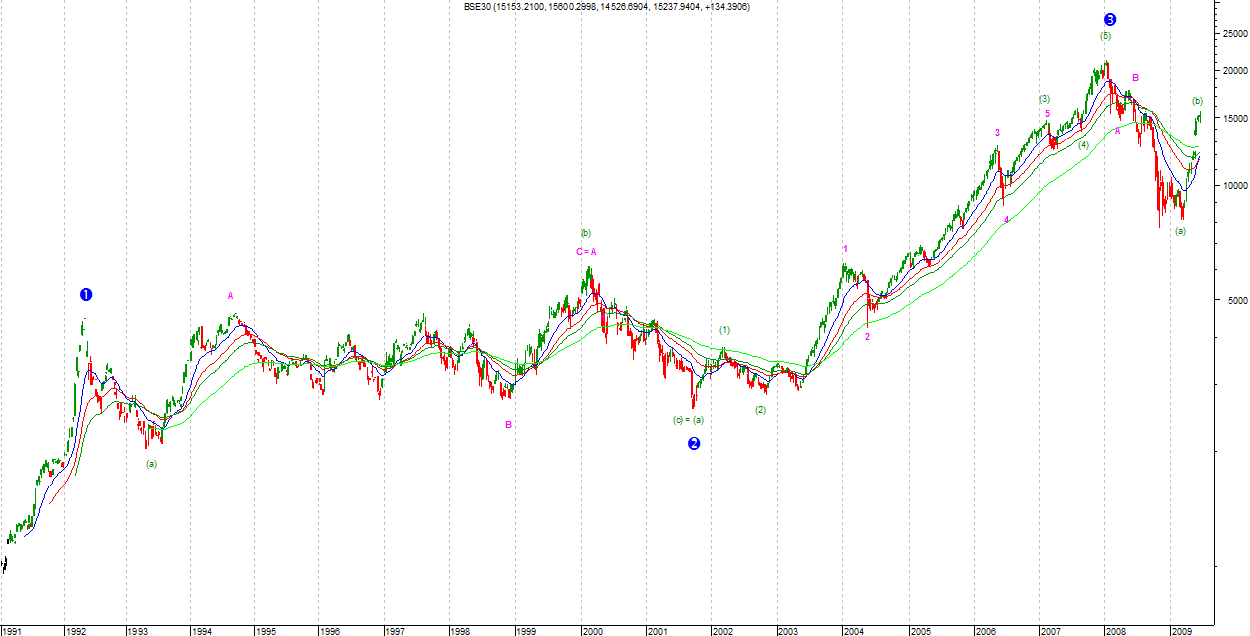Pick the green '(1)' wave label

724,330
